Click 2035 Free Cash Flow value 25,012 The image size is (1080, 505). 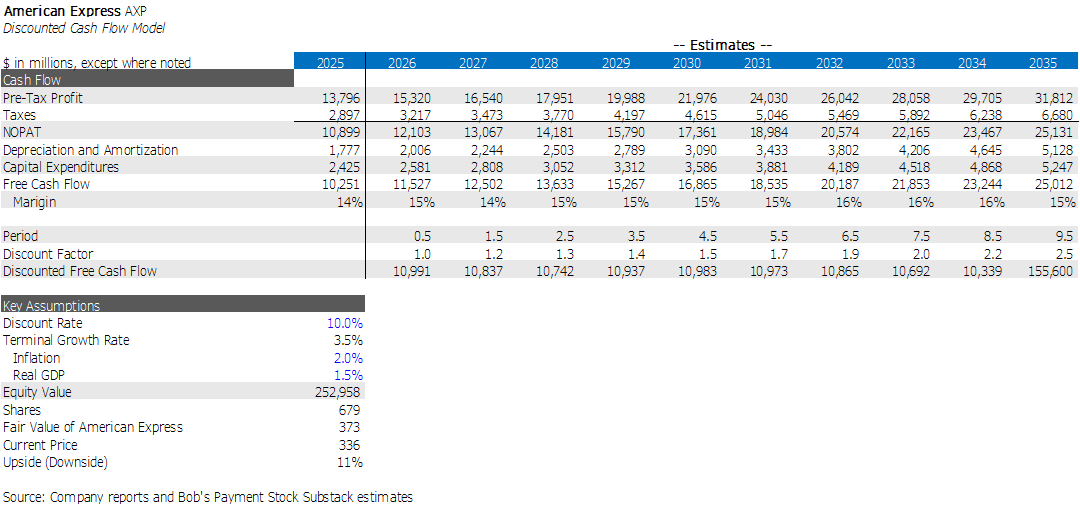coord(1053,184)
